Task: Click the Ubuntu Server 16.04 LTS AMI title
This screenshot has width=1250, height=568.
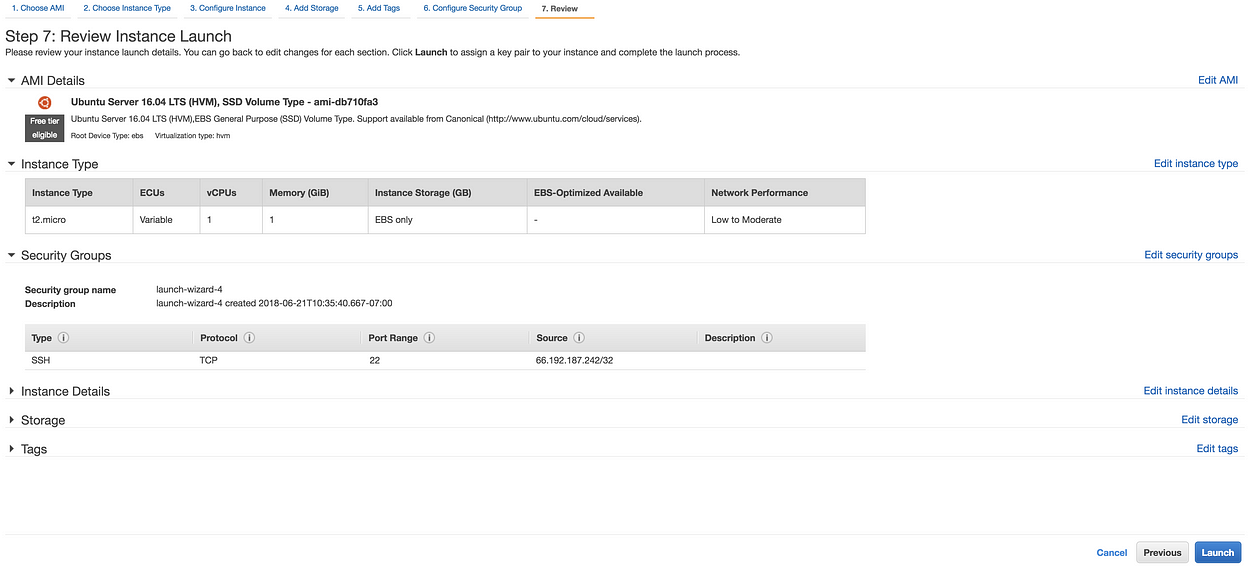Action: pyautogui.click(x=224, y=101)
